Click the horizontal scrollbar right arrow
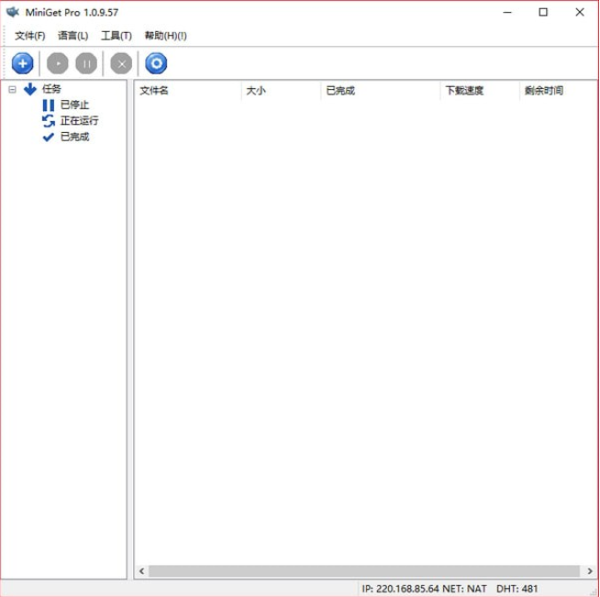Screen dimensions: 600x597 pos(591,571)
